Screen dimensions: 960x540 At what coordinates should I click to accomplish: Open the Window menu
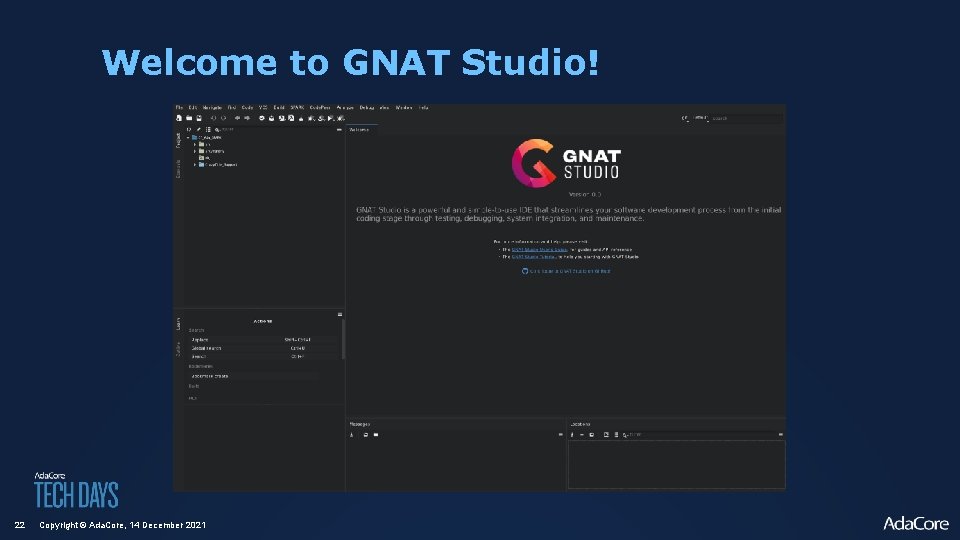click(404, 108)
